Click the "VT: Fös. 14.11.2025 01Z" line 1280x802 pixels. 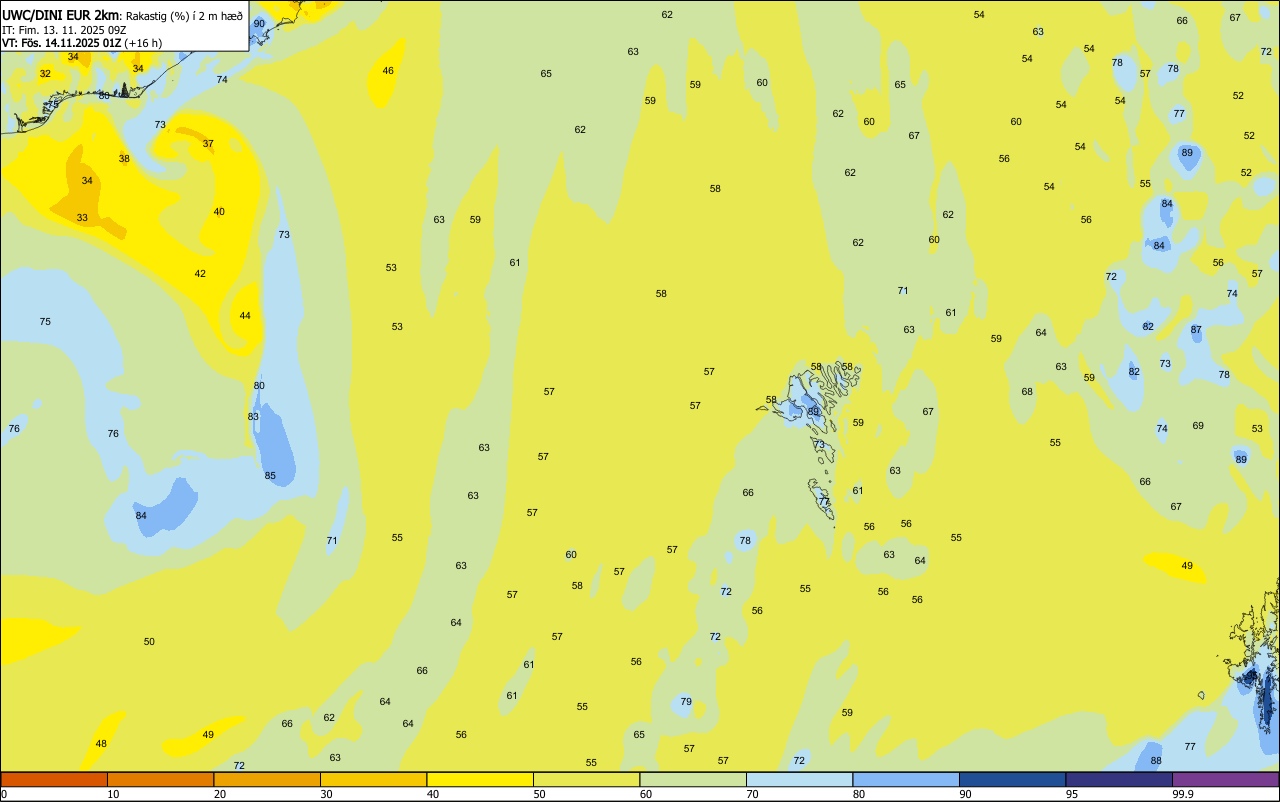coord(61,42)
